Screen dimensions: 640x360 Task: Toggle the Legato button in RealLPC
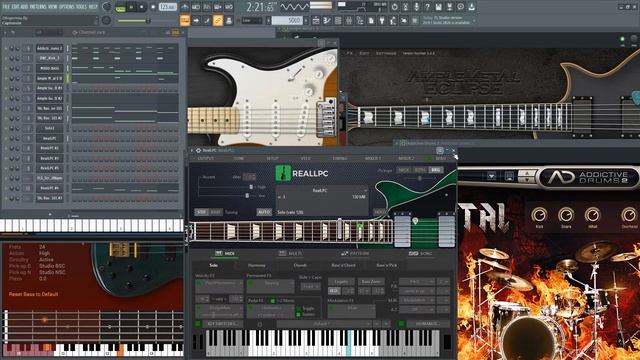click(x=341, y=282)
